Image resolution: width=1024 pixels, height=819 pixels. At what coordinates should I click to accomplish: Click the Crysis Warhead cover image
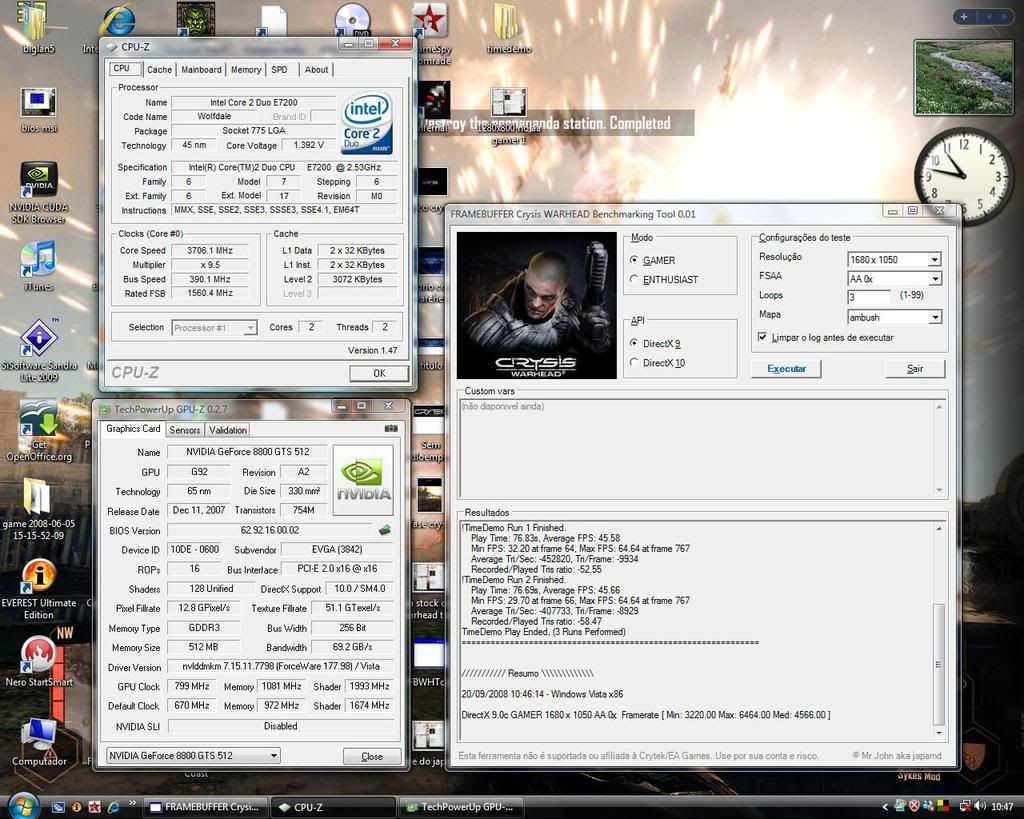[536, 305]
